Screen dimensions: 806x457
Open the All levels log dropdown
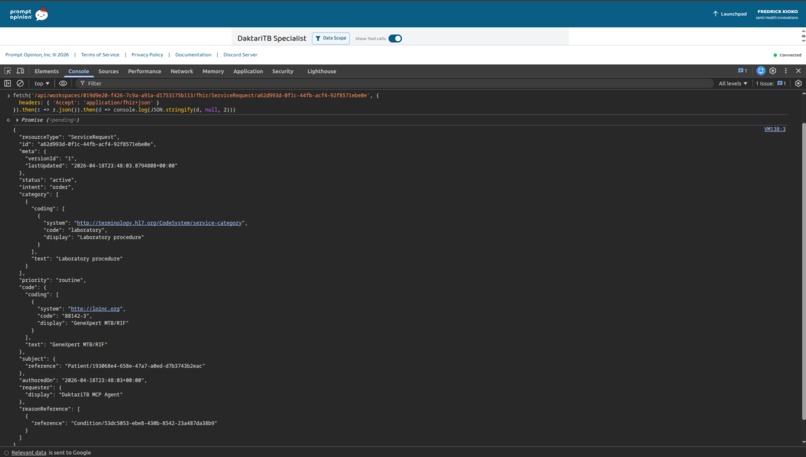(x=733, y=83)
